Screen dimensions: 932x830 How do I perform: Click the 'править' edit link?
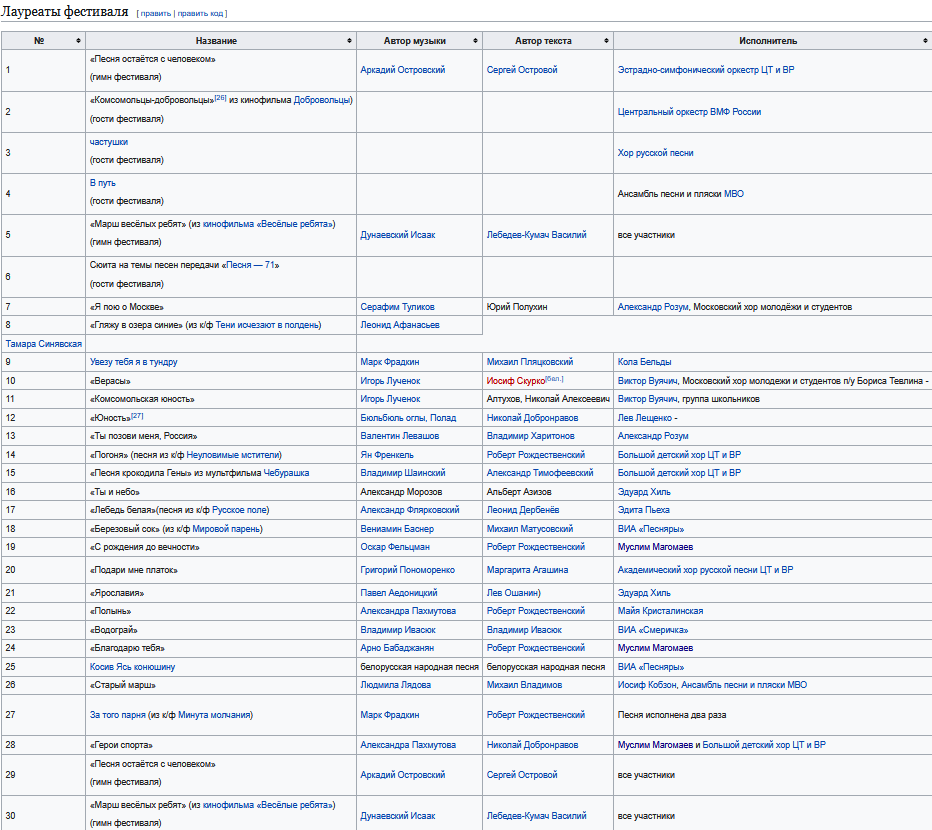[156, 14]
